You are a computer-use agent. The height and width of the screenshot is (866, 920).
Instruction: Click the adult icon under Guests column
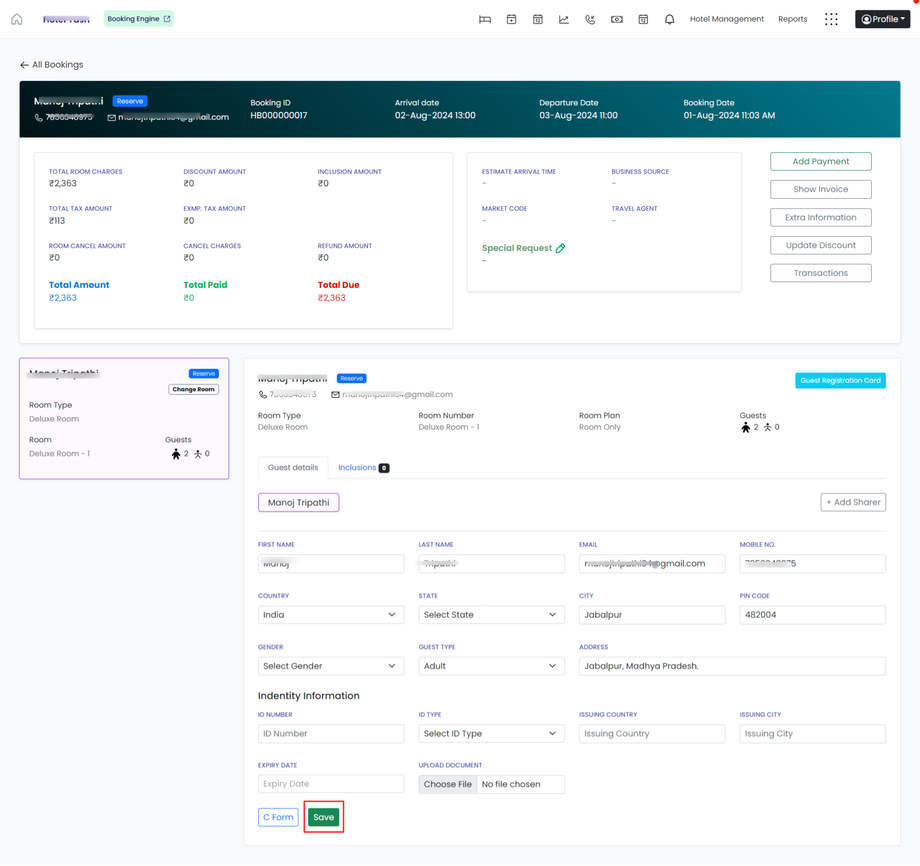(x=746, y=428)
